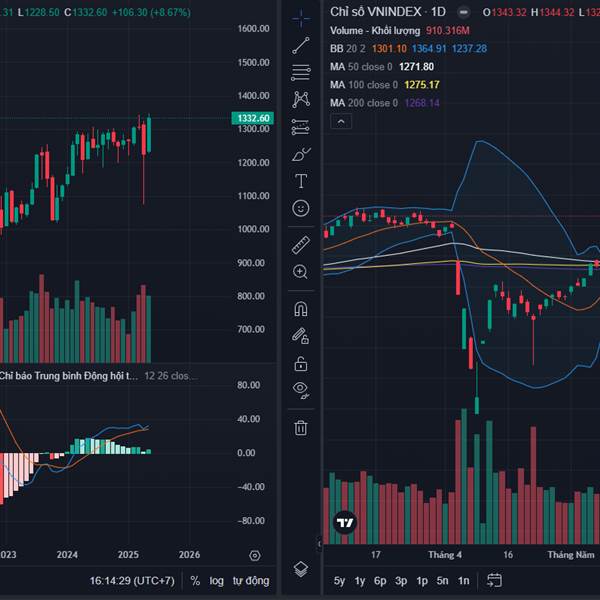
Task: Click the MA 50 value 1271.80
Action: pyautogui.click(x=416, y=67)
